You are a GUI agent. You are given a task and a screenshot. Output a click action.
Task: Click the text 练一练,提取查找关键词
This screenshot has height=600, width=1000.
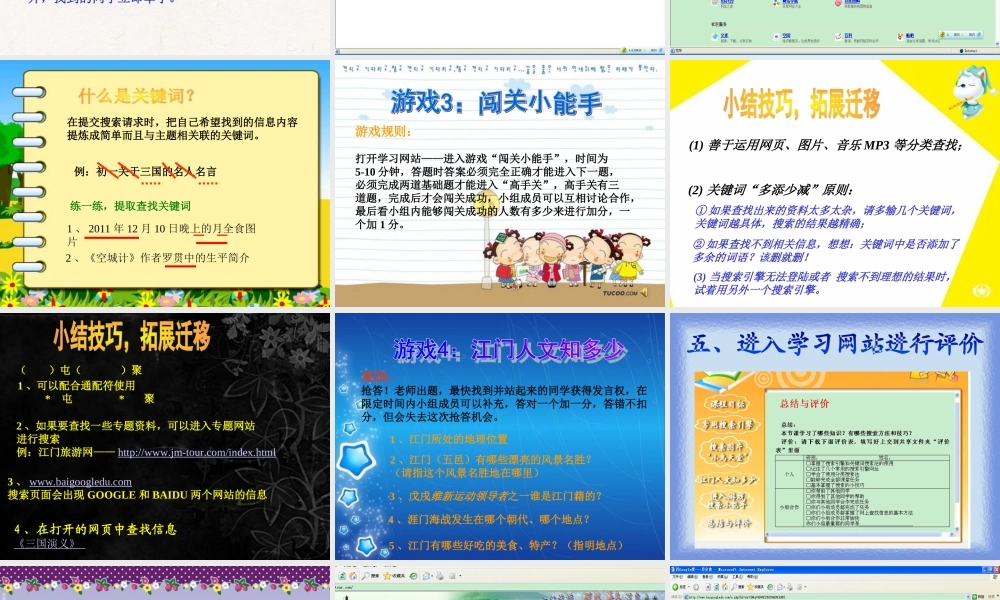[131, 206]
